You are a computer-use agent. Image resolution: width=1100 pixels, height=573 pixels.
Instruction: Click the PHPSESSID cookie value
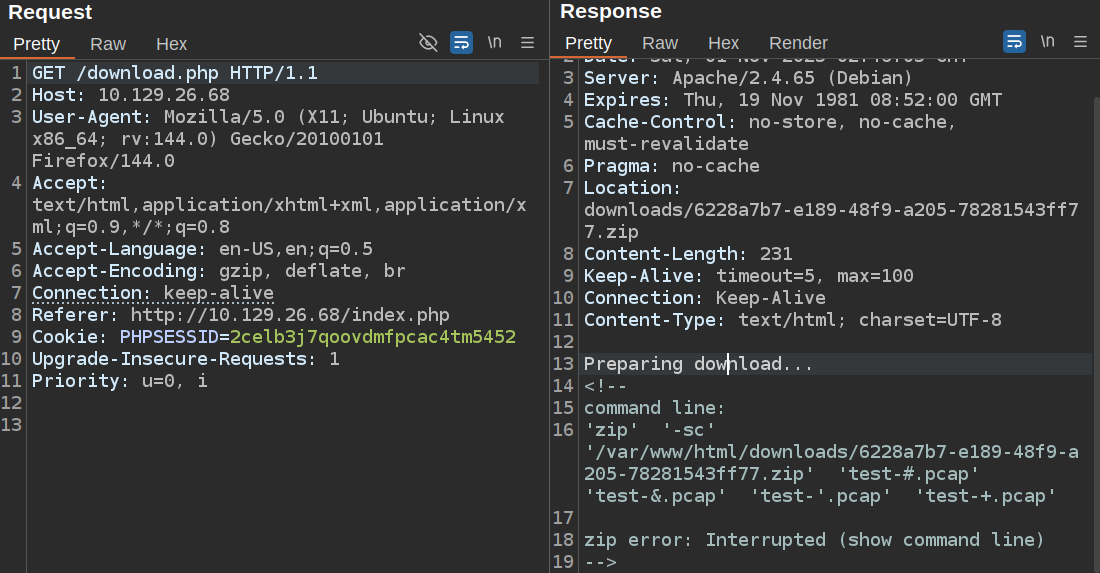pos(372,337)
